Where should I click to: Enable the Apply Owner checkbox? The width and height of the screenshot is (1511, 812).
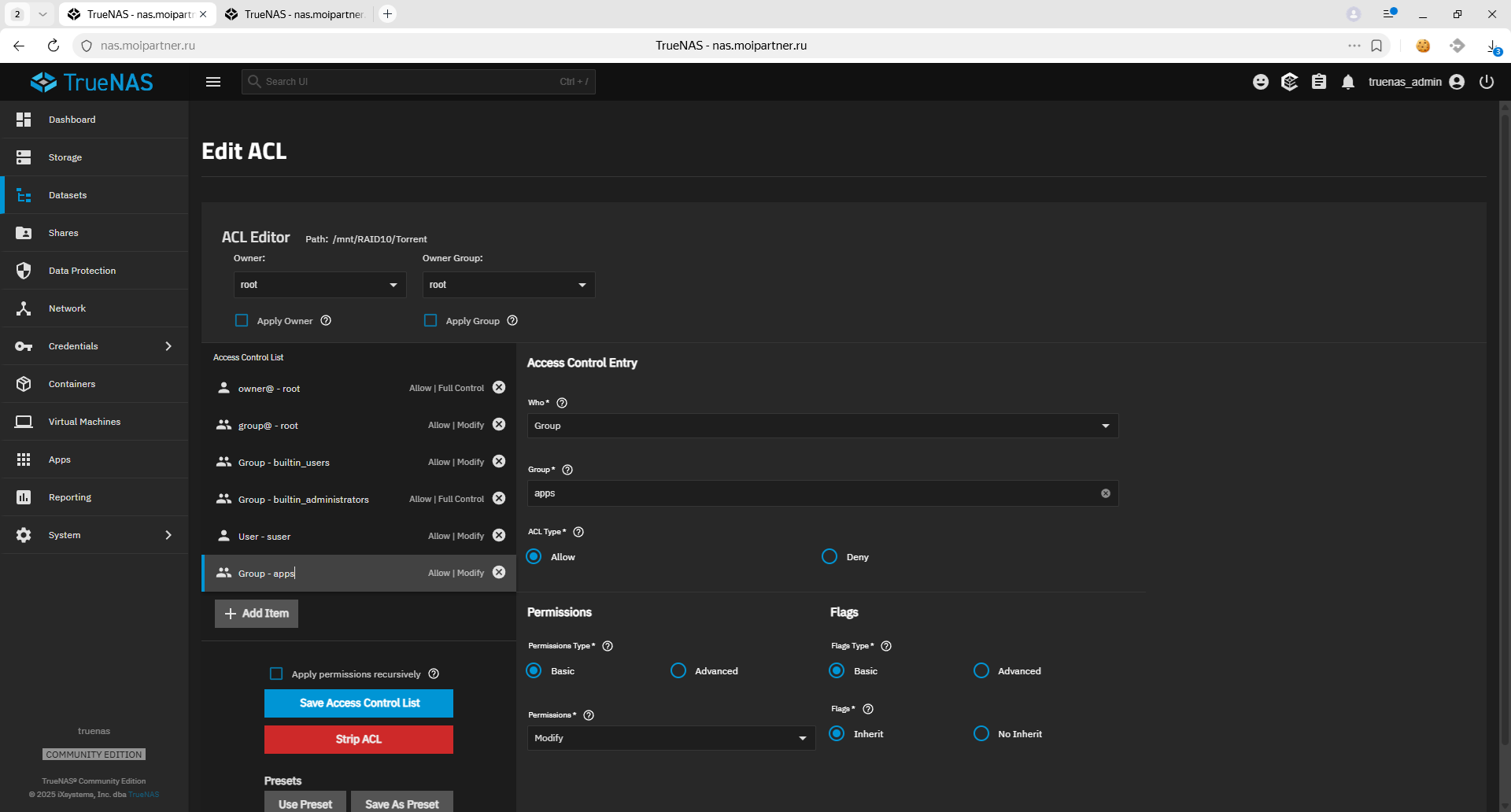[x=242, y=320]
